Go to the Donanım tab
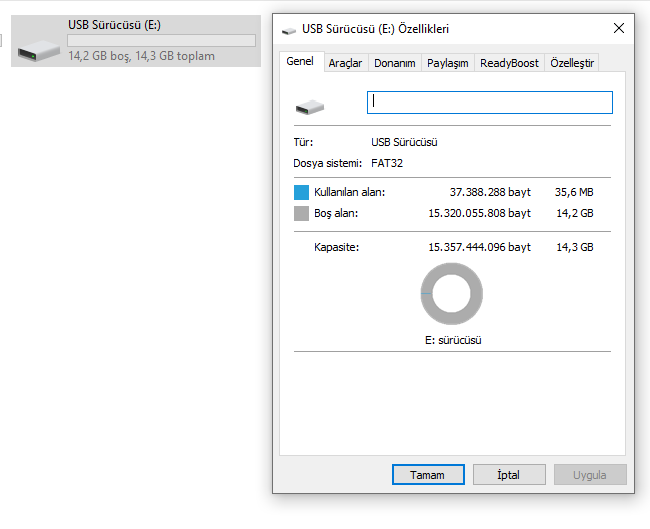The width and height of the screenshot is (650, 529). pyautogui.click(x=394, y=63)
